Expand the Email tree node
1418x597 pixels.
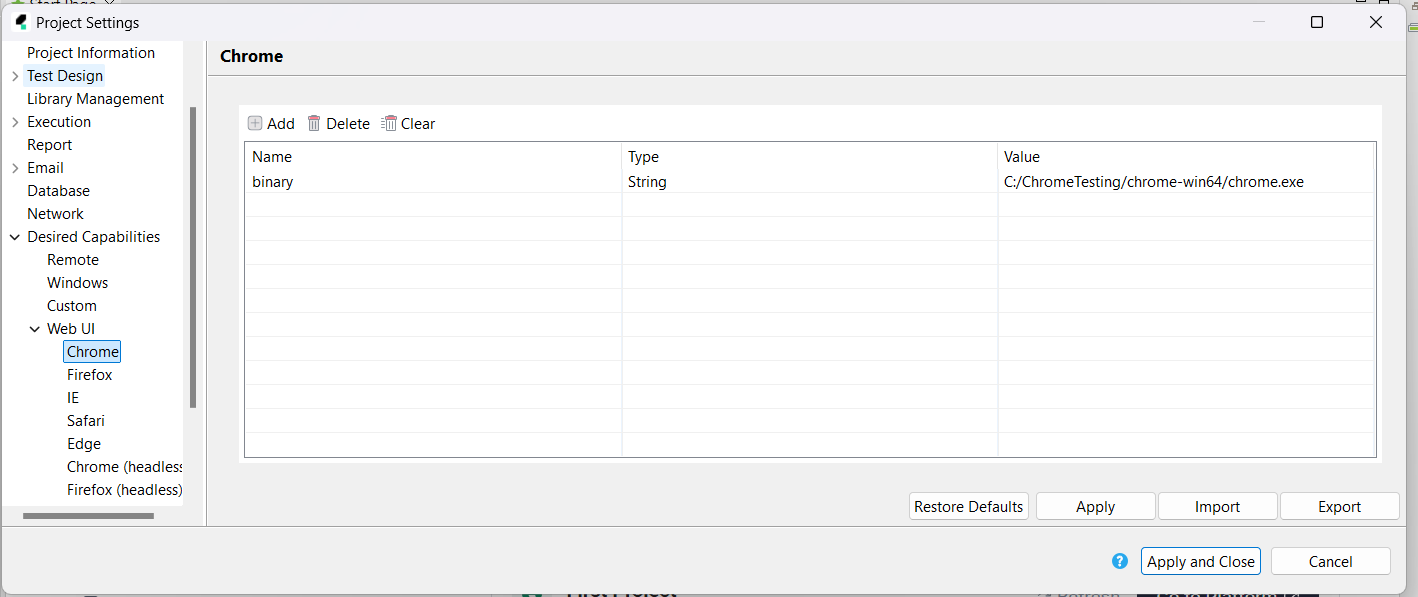(x=14, y=168)
